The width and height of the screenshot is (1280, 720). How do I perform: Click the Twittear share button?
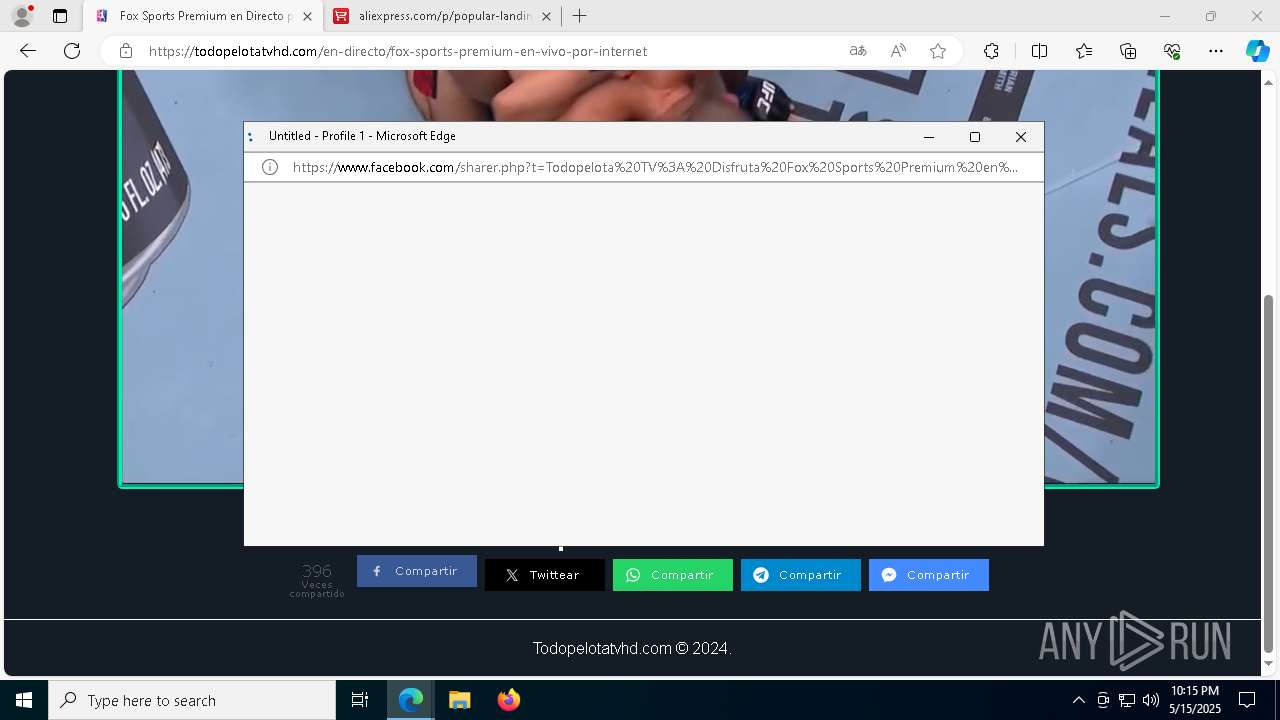click(545, 575)
